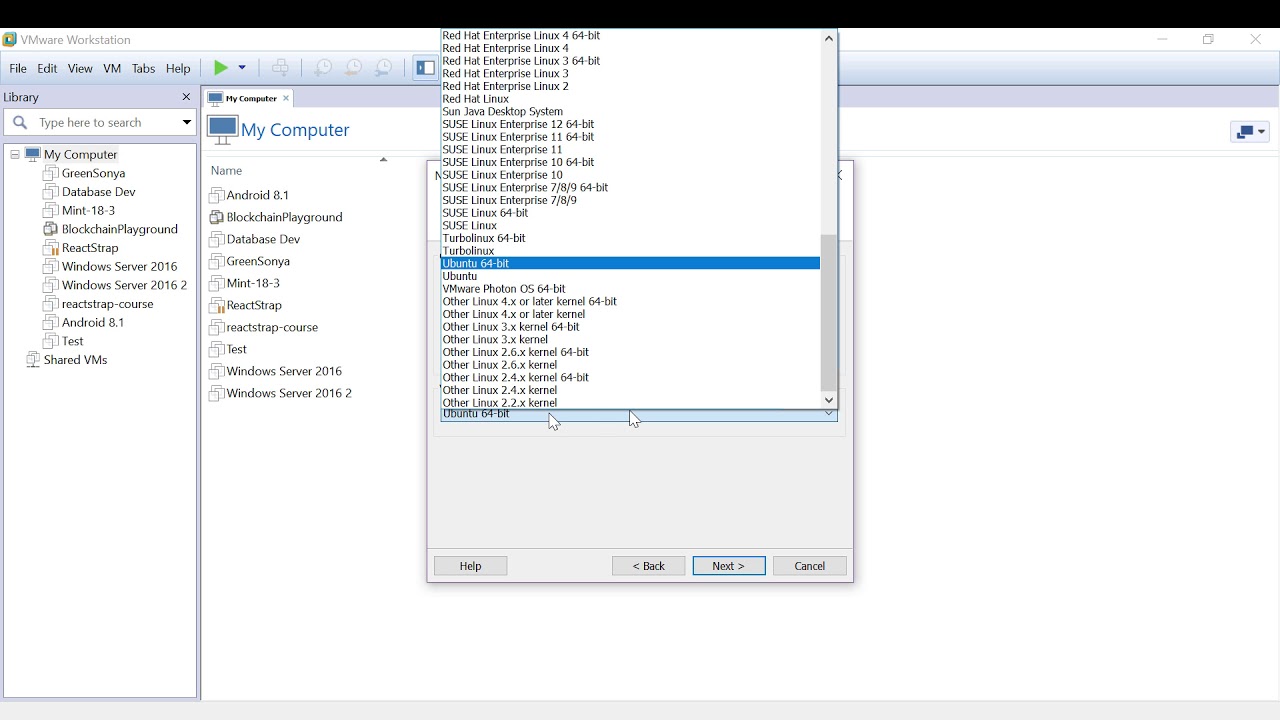Choose Ubuntu (32-bit) in the dropdown list
The image size is (1280, 720).
(630, 277)
